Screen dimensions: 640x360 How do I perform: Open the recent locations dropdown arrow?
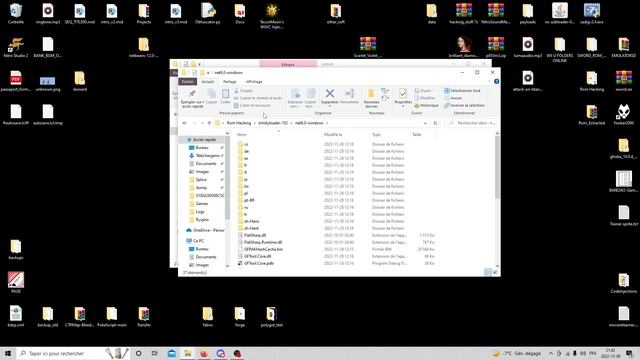point(202,123)
